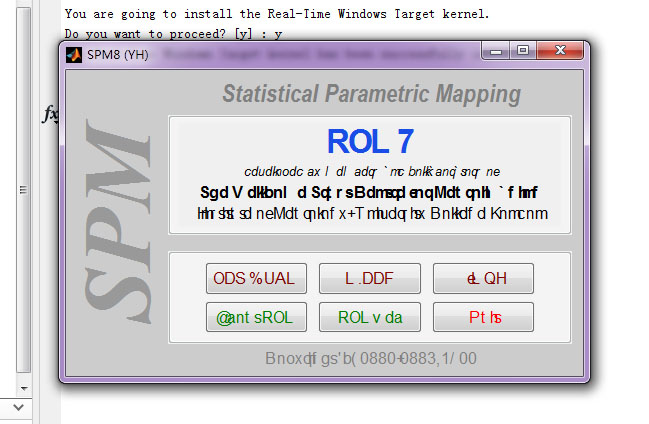This screenshot has width=649, height=424.
Task: Click the green '@ant sROL' button
Action: [256, 317]
